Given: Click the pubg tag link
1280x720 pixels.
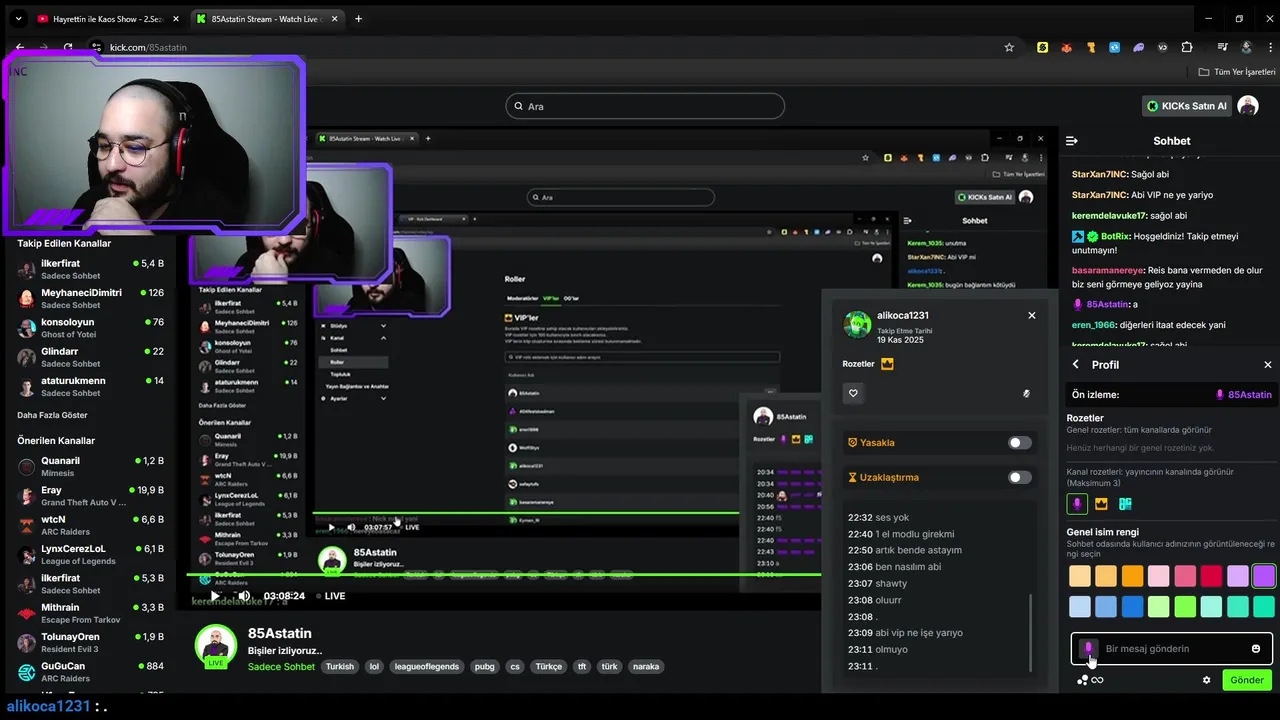Looking at the screenshot, I should (484, 667).
